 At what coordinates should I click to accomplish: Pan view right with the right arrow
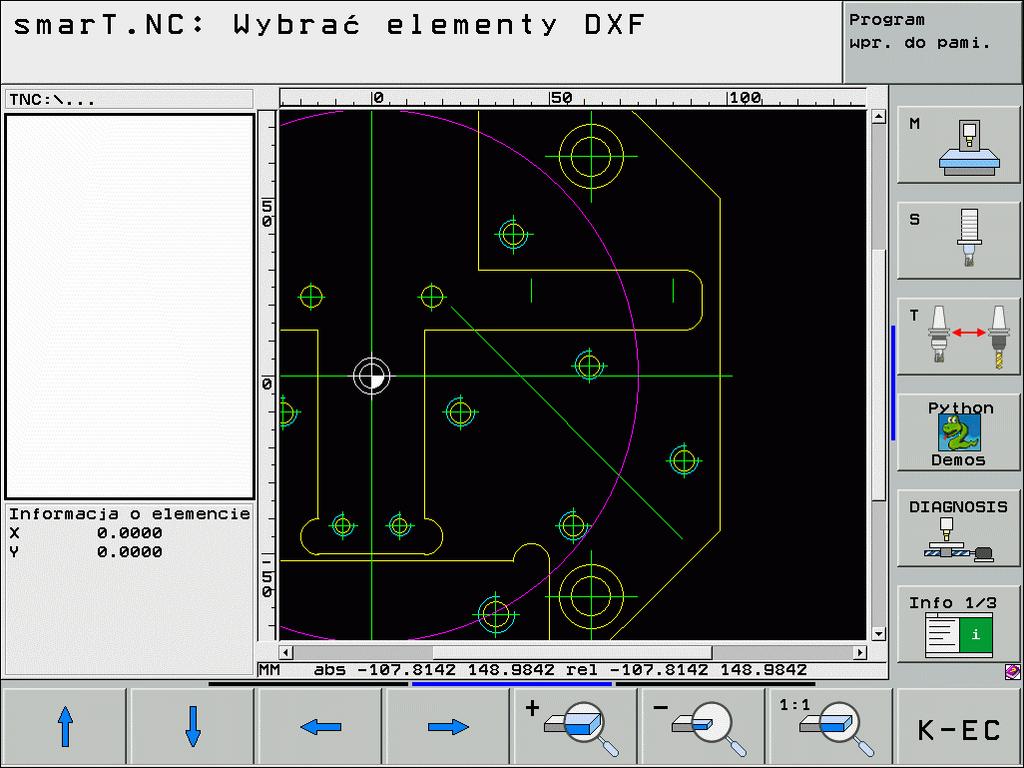448,728
